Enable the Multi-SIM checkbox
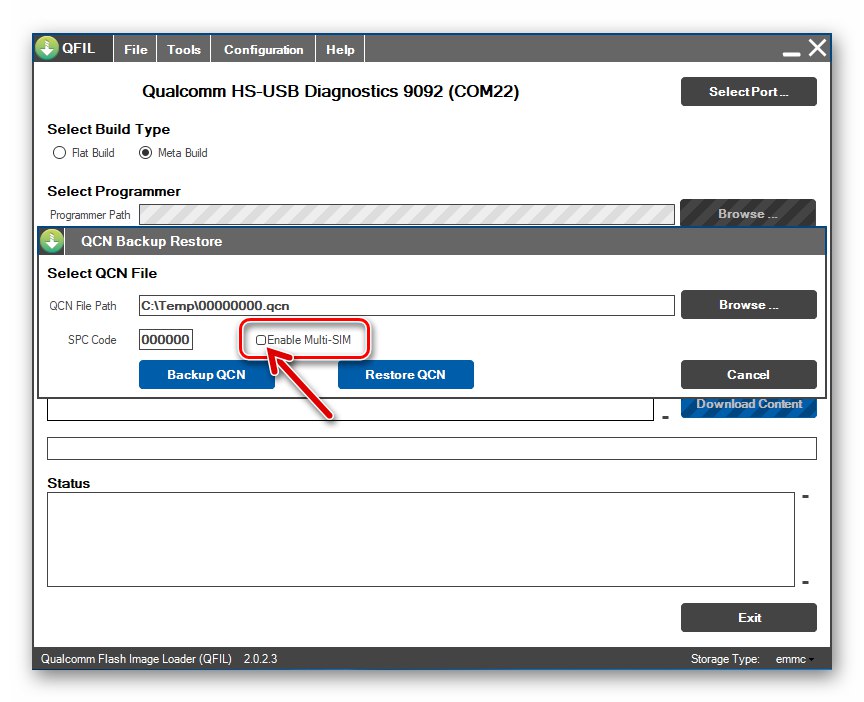The height and width of the screenshot is (702, 864). coord(261,340)
